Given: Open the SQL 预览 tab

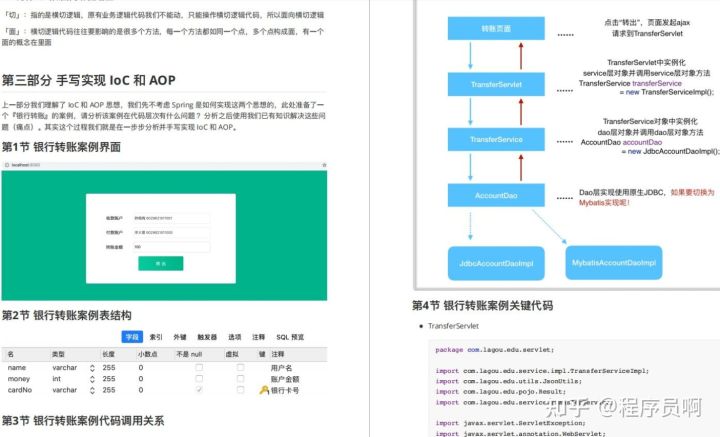Looking at the screenshot, I should pos(290,337).
